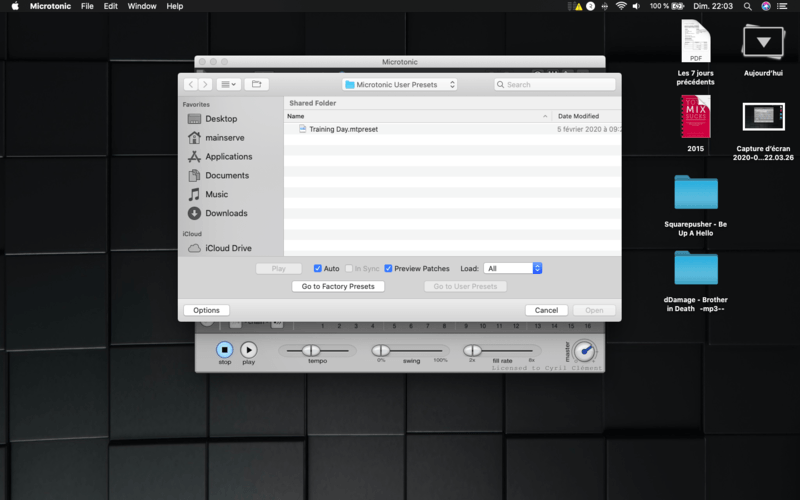
Task: Open the Edit menu
Action: coord(110,6)
